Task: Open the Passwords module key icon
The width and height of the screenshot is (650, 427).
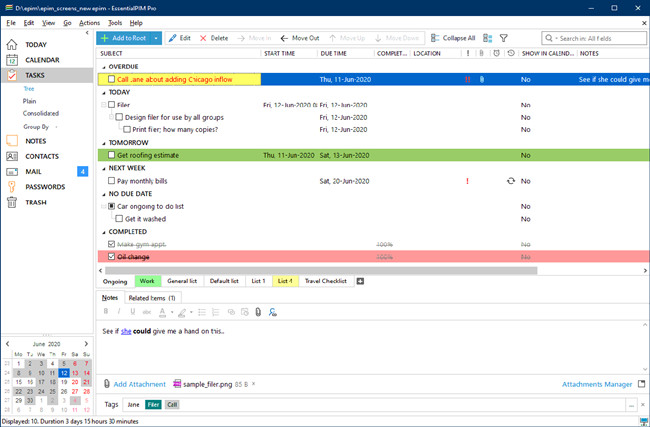Action: tap(12, 187)
